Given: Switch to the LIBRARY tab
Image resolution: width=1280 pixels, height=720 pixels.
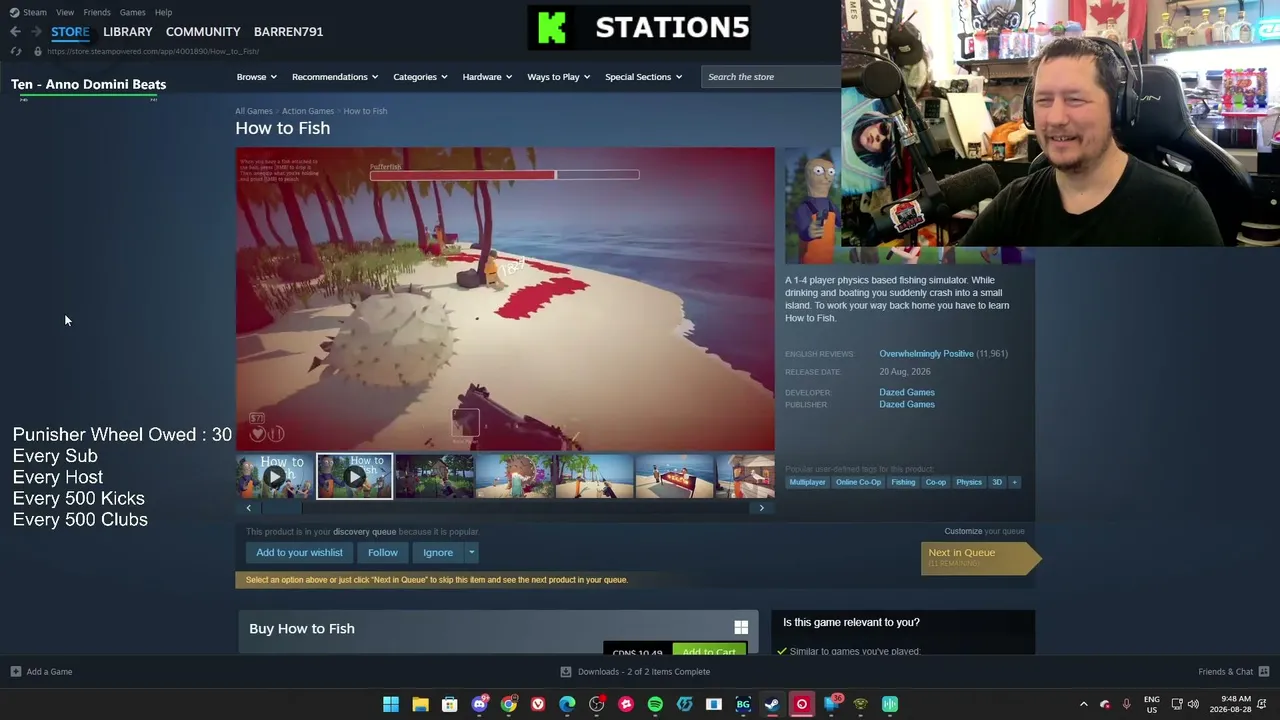Looking at the screenshot, I should click(x=128, y=32).
